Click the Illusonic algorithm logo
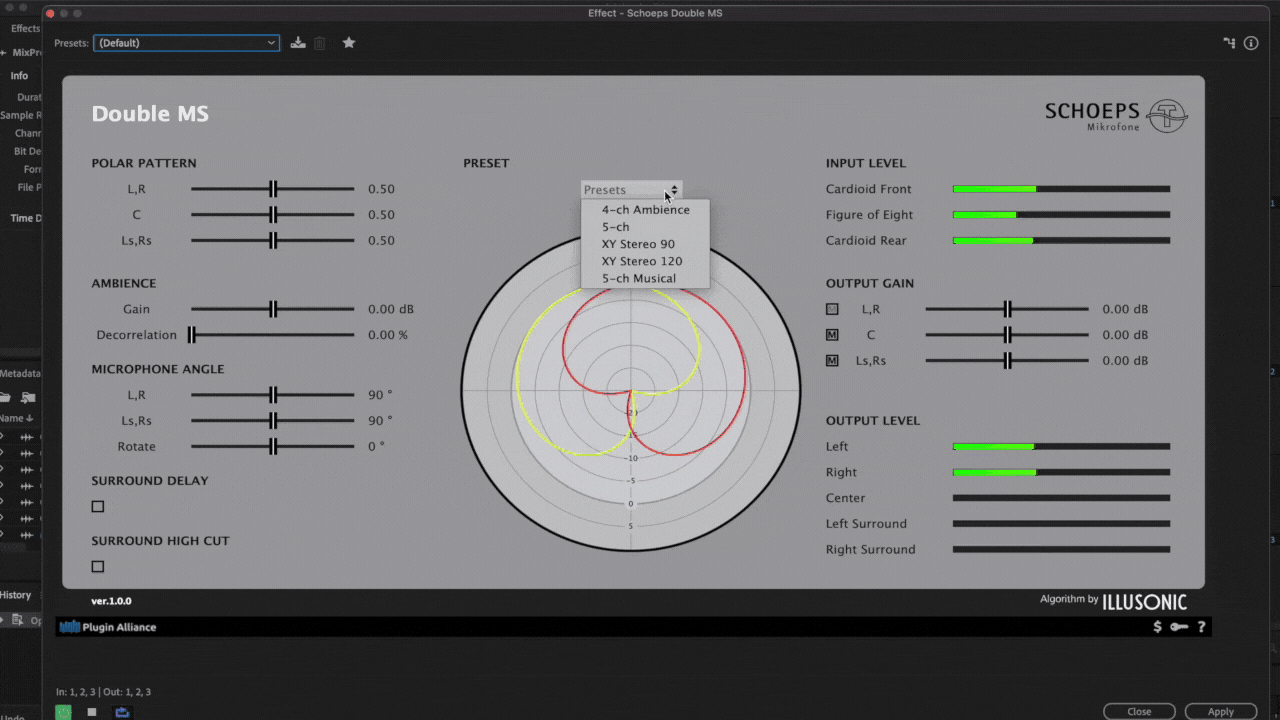Viewport: 1280px width, 720px height. point(1144,601)
